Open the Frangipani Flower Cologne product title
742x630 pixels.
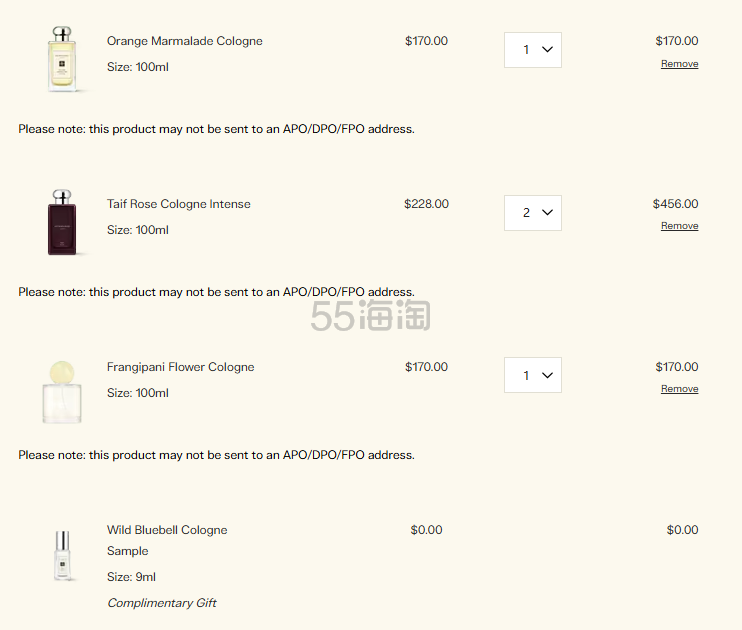[x=181, y=367]
